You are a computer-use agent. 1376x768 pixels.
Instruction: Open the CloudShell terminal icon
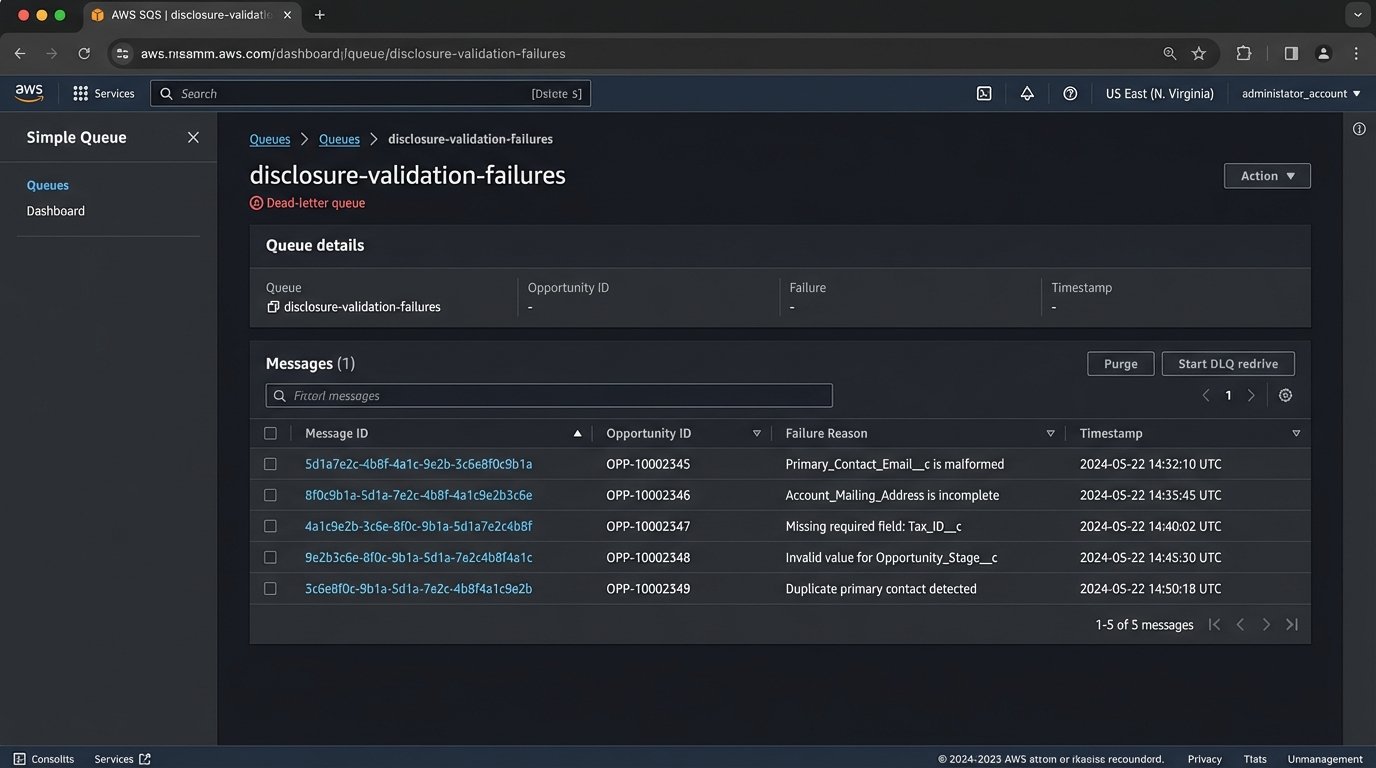point(983,92)
